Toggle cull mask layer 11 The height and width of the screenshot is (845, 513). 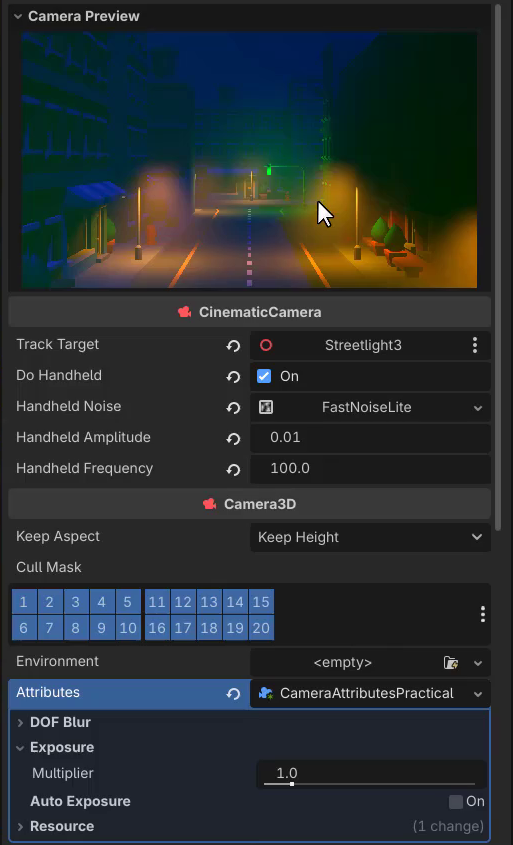pos(157,602)
